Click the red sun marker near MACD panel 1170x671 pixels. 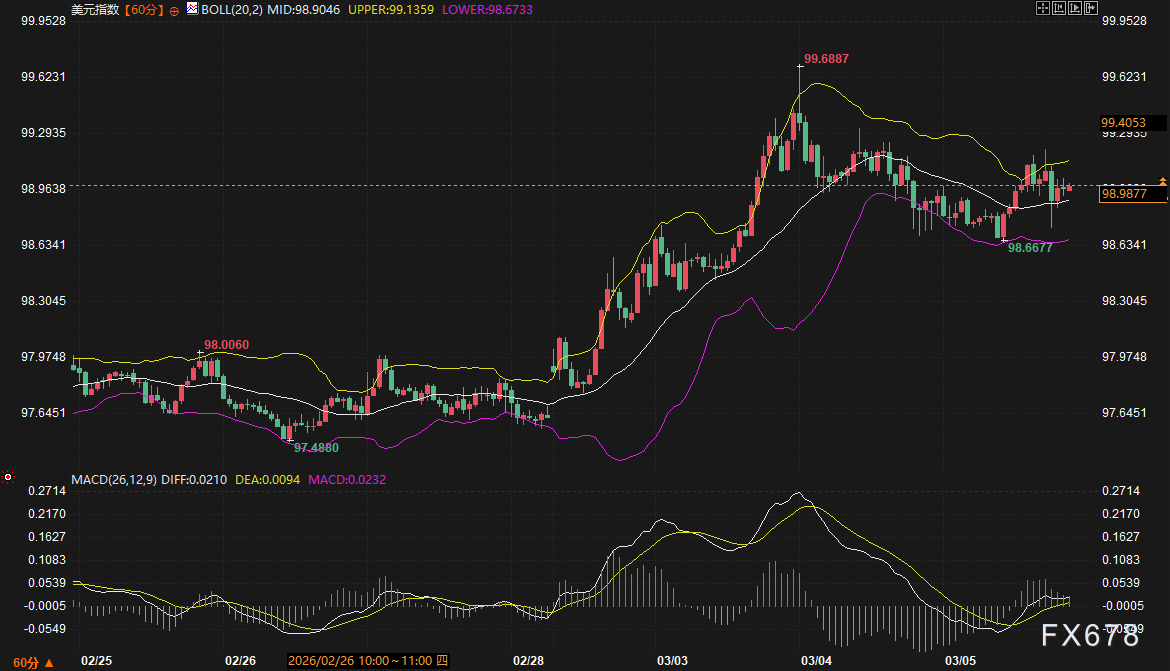(x=8, y=477)
